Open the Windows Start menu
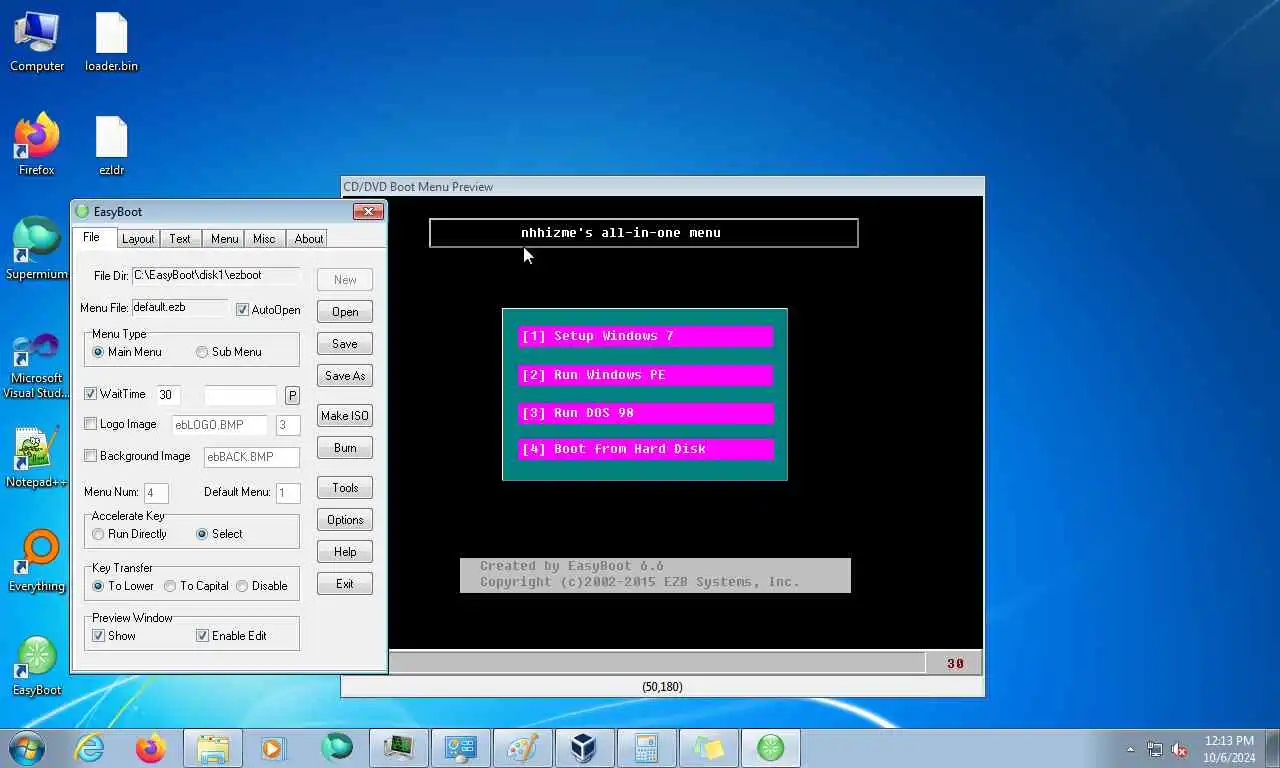Image resolution: width=1280 pixels, height=768 pixels. [26, 748]
